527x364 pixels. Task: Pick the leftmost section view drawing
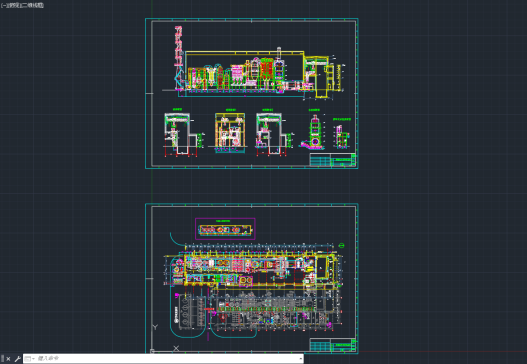183,133
